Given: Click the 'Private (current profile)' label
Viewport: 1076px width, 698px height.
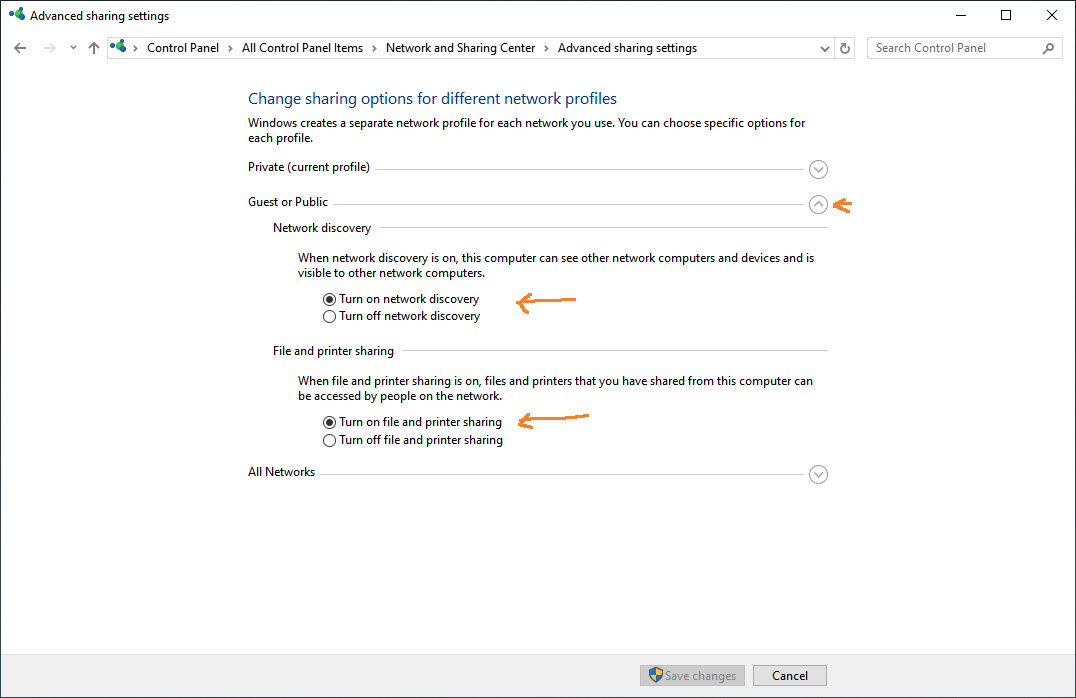Looking at the screenshot, I should point(309,167).
